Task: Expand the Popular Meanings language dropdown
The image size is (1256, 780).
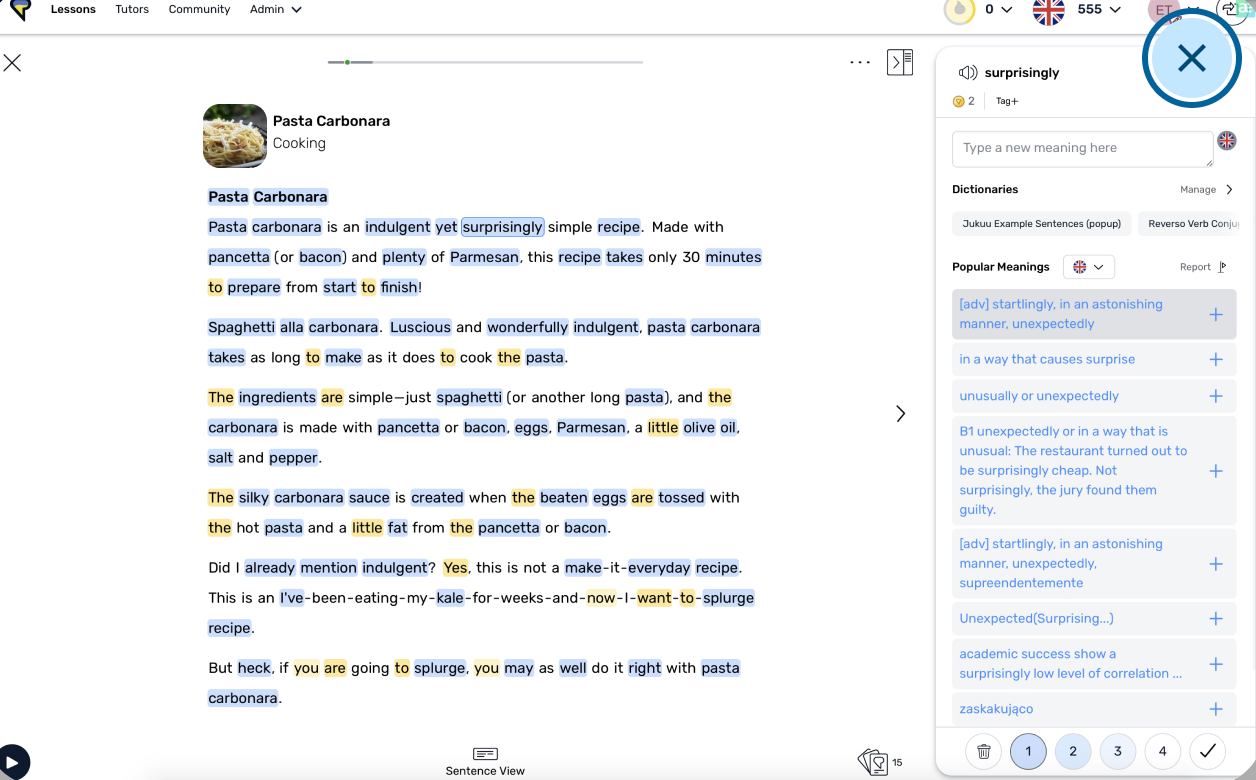Action: tap(1088, 267)
